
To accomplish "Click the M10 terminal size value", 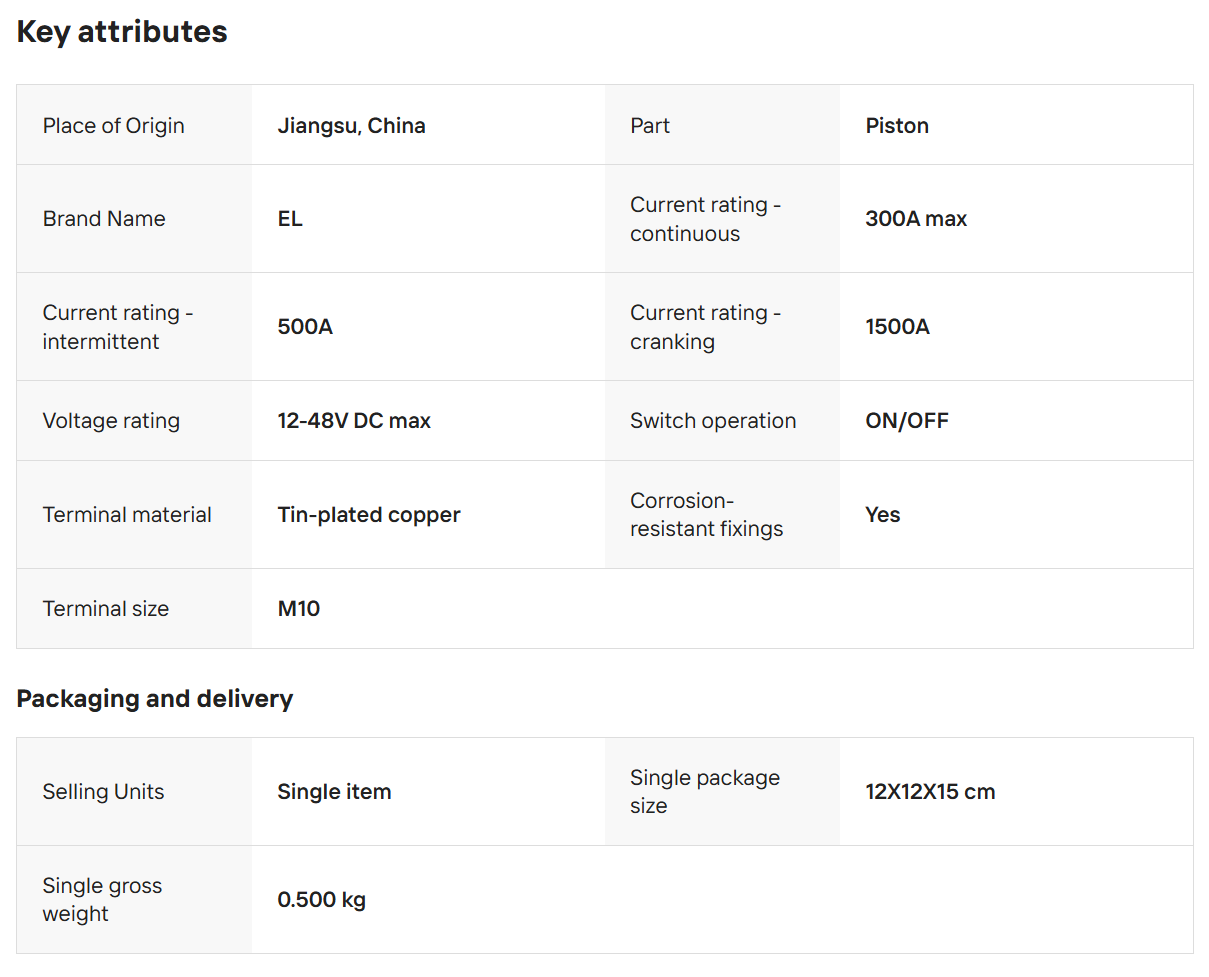I will point(299,609).
